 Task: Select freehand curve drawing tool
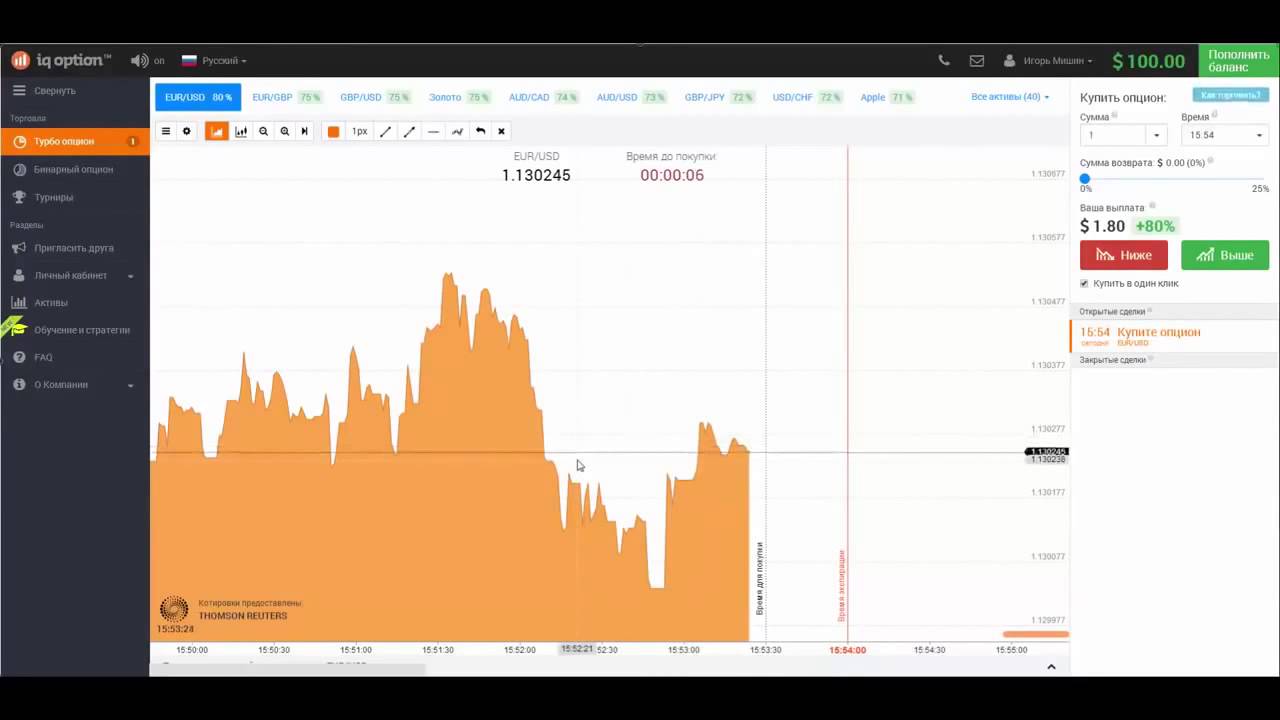coord(457,131)
